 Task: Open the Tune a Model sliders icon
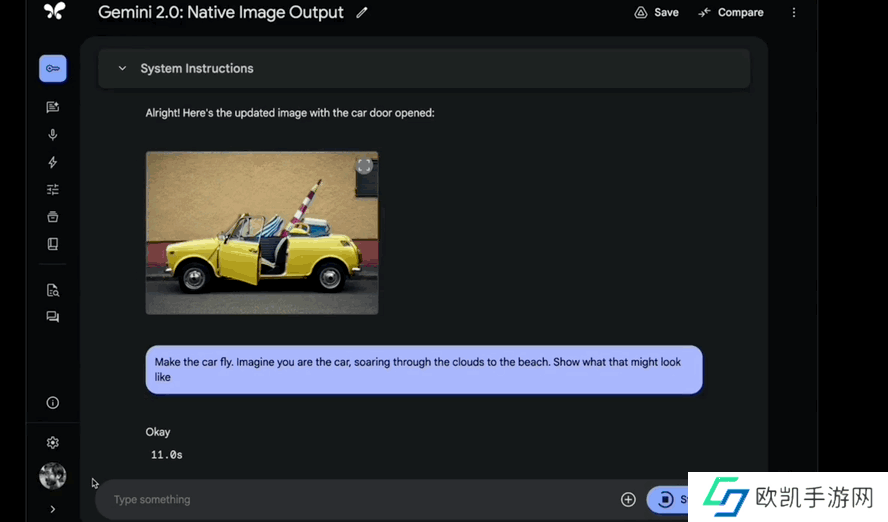pos(53,189)
